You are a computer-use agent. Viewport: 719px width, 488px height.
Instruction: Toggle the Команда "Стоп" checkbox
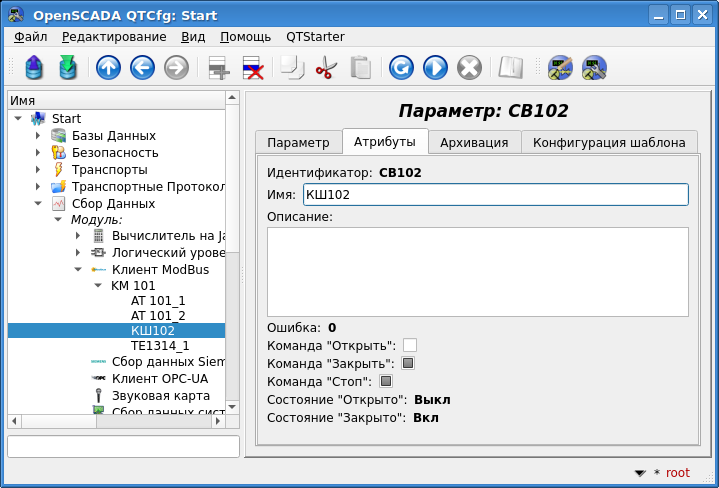pos(386,381)
